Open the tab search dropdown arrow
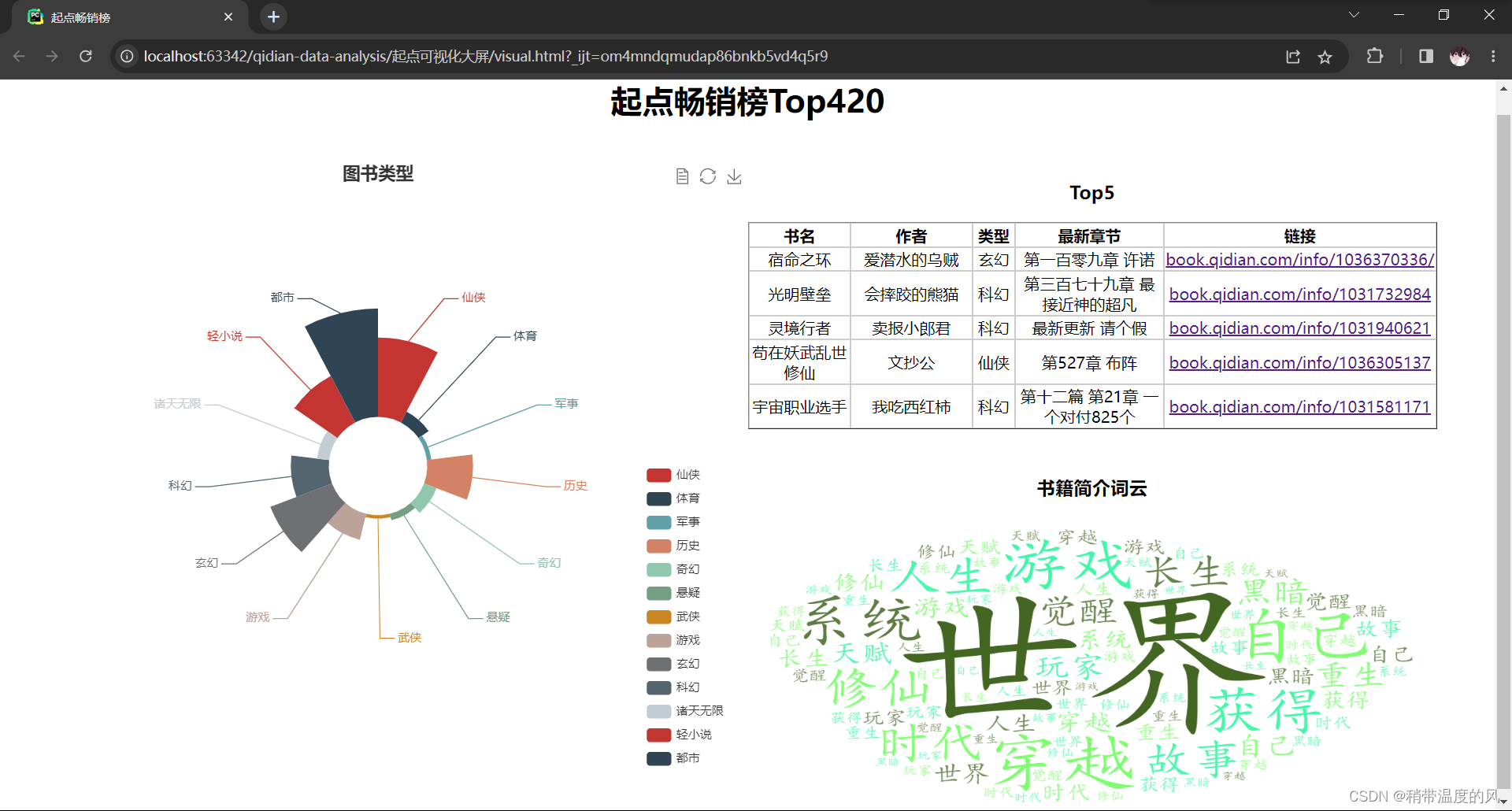Viewport: 1512px width, 811px height. [x=1354, y=15]
